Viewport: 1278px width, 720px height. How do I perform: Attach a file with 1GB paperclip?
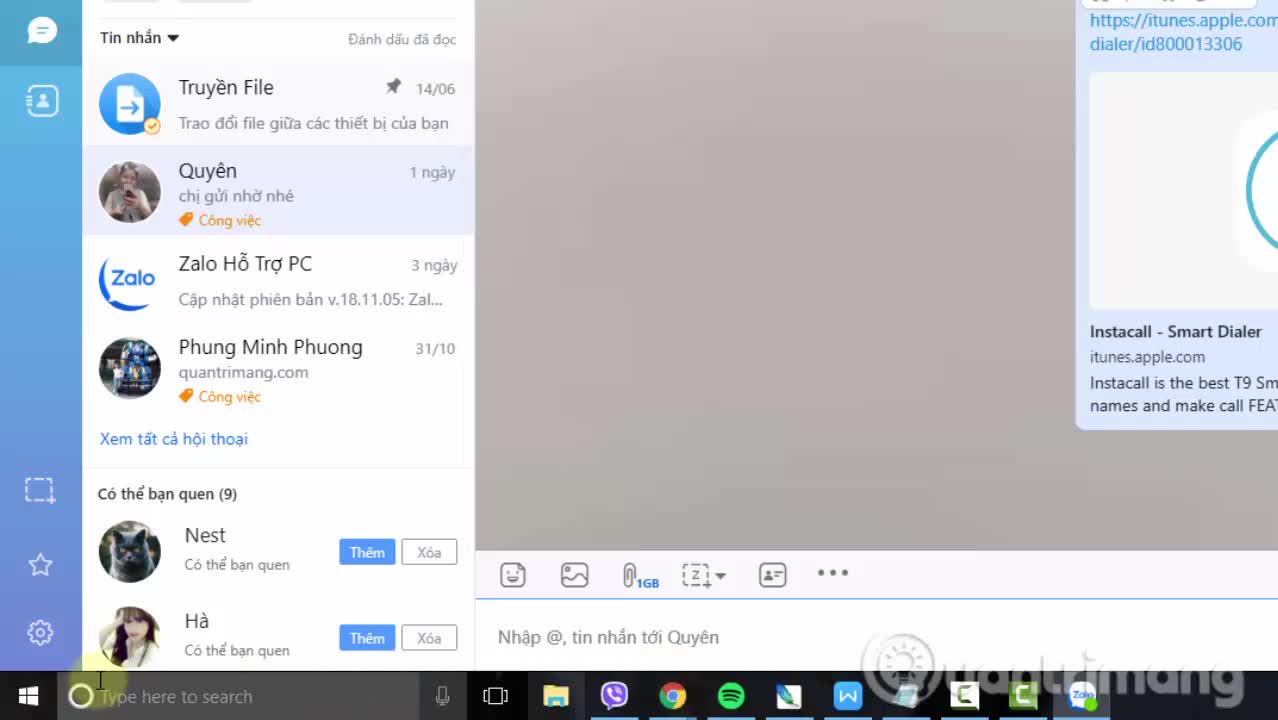click(x=640, y=576)
